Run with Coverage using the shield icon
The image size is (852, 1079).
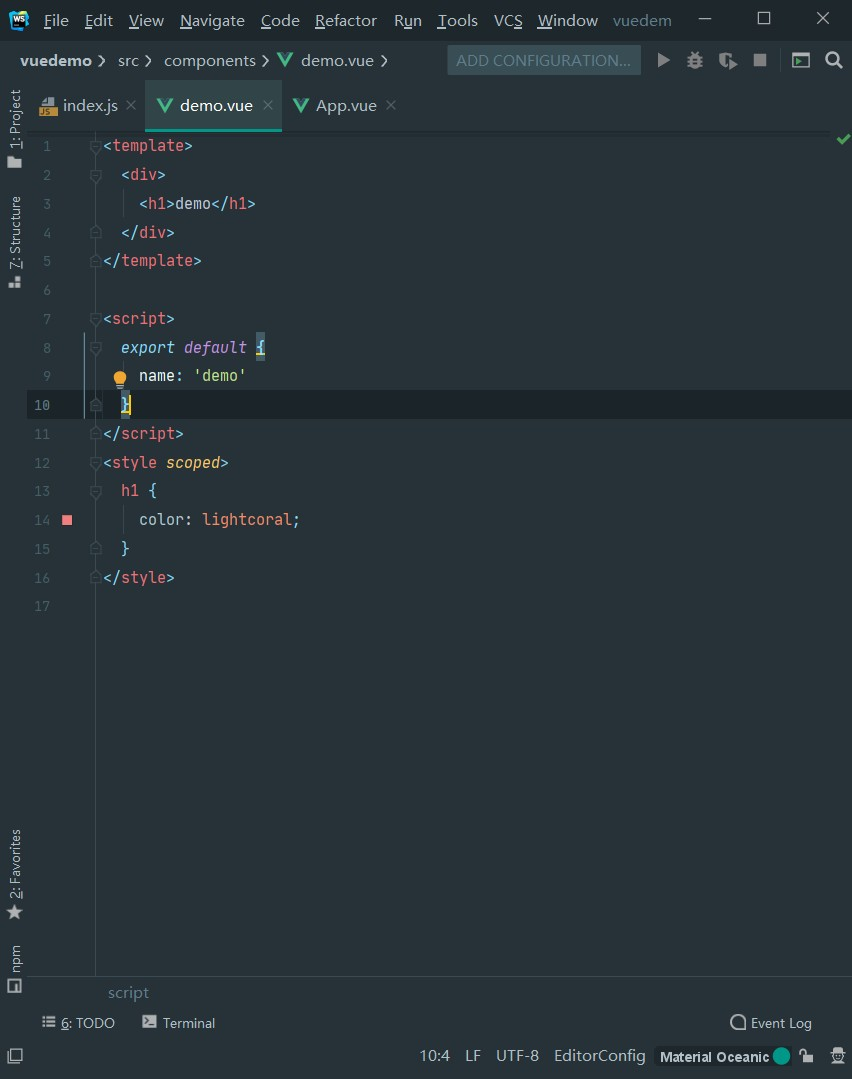tap(727, 60)
